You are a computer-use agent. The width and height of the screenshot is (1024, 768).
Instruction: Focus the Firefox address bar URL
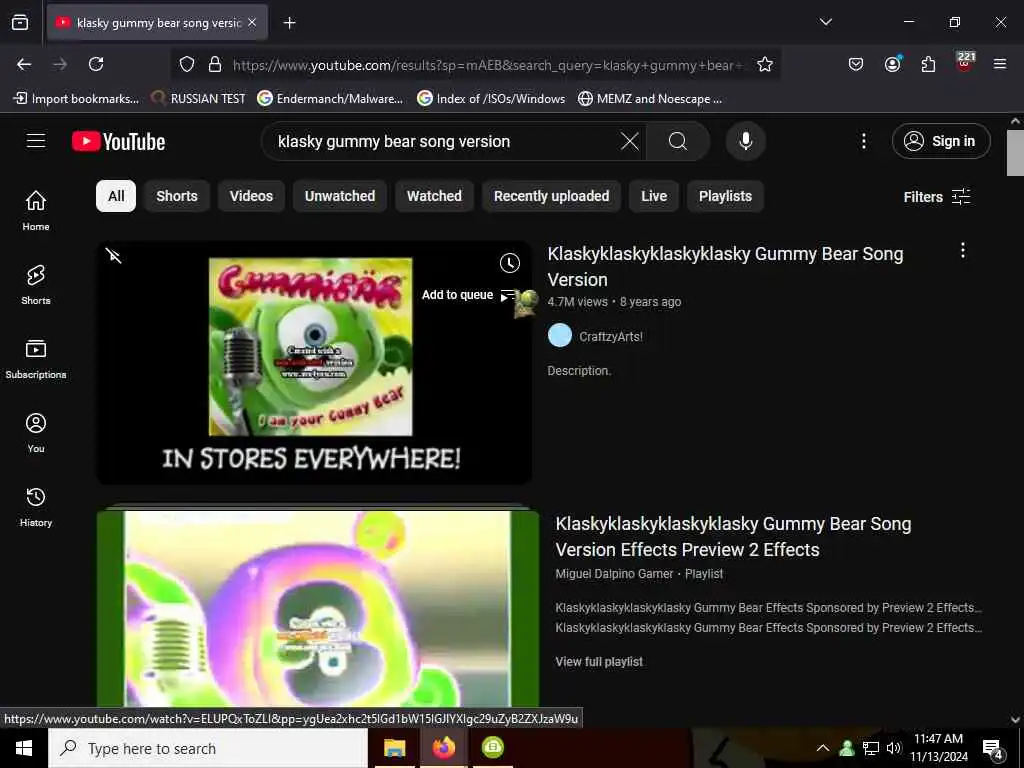tap(487, 65)
